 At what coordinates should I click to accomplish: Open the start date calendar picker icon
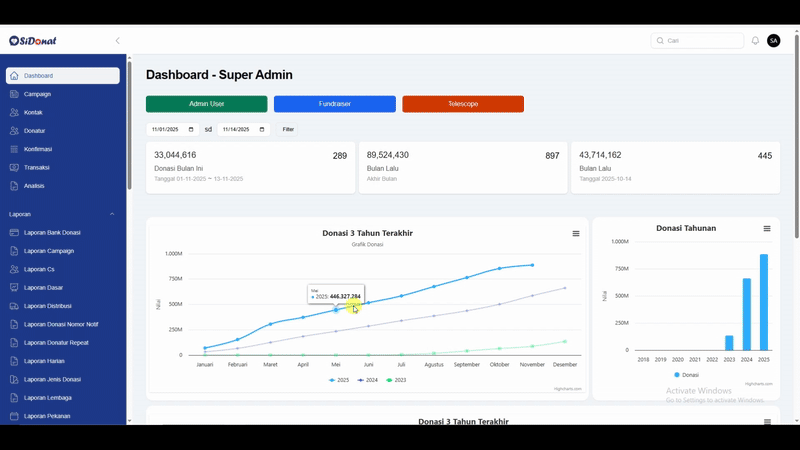(191, 130)
